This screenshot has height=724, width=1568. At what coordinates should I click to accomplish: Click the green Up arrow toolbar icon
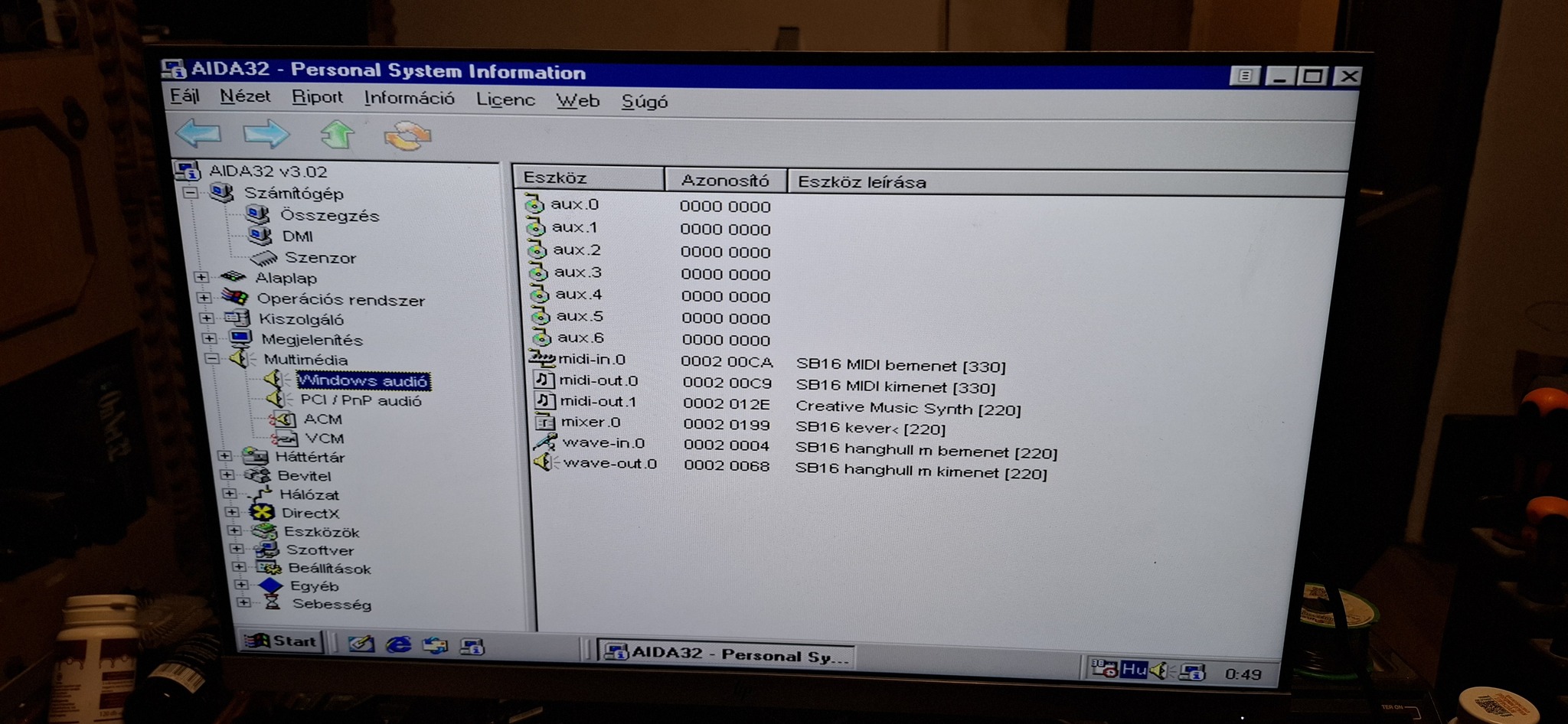[x=338, y=135]
